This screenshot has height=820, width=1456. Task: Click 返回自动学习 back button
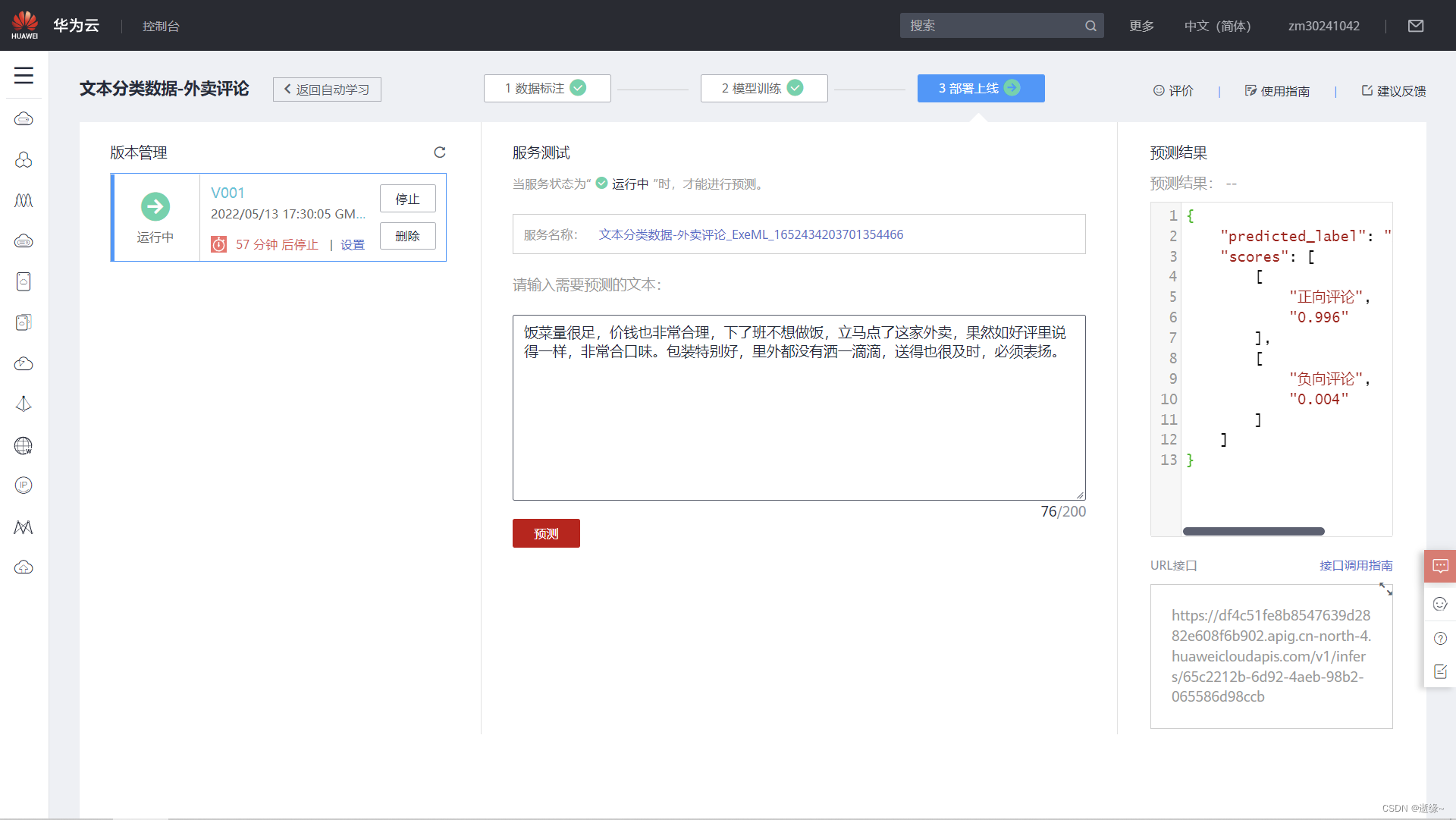pyautogui.click(x=327, y=90)
